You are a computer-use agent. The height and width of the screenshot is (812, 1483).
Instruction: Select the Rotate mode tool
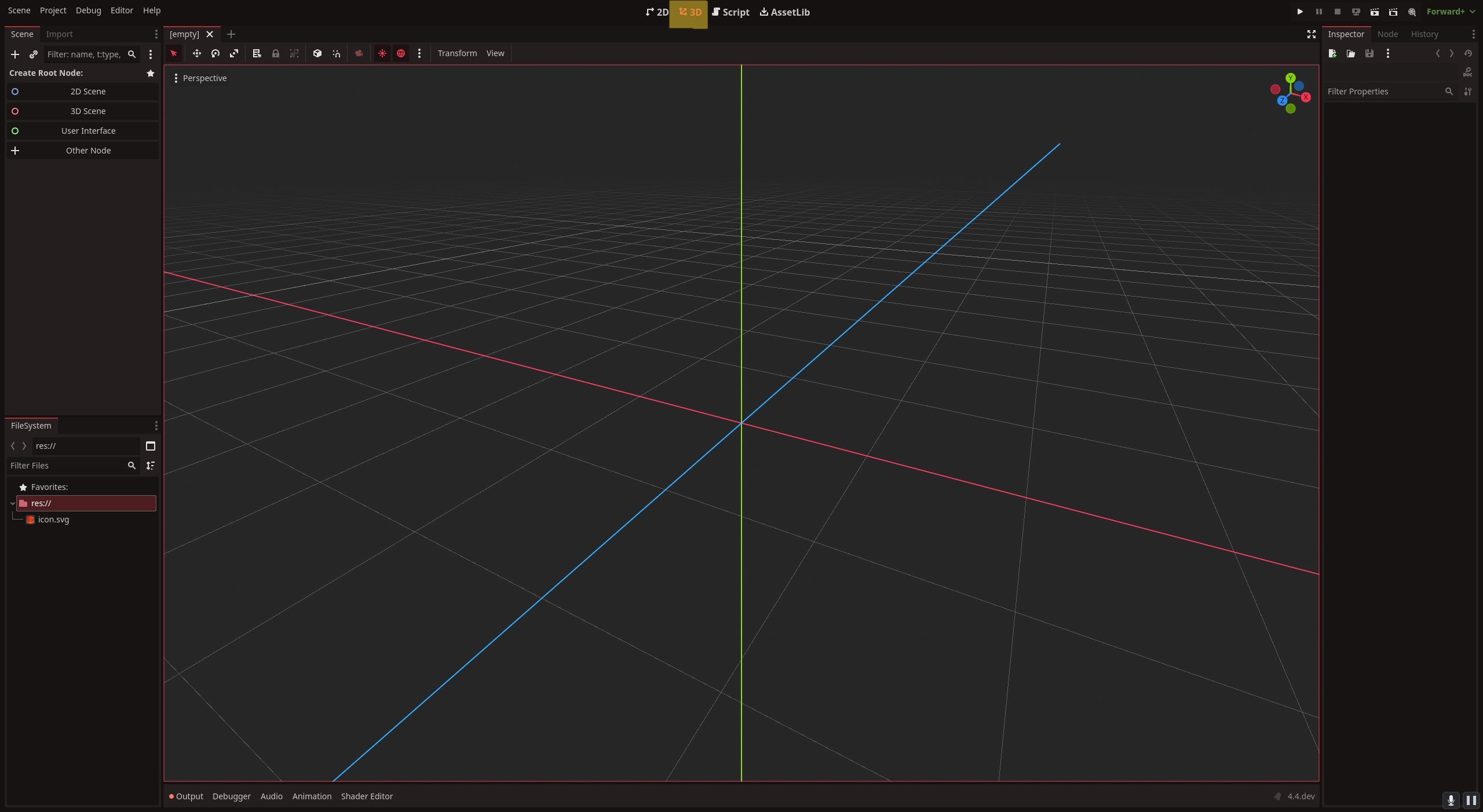(x=215, y=53)
